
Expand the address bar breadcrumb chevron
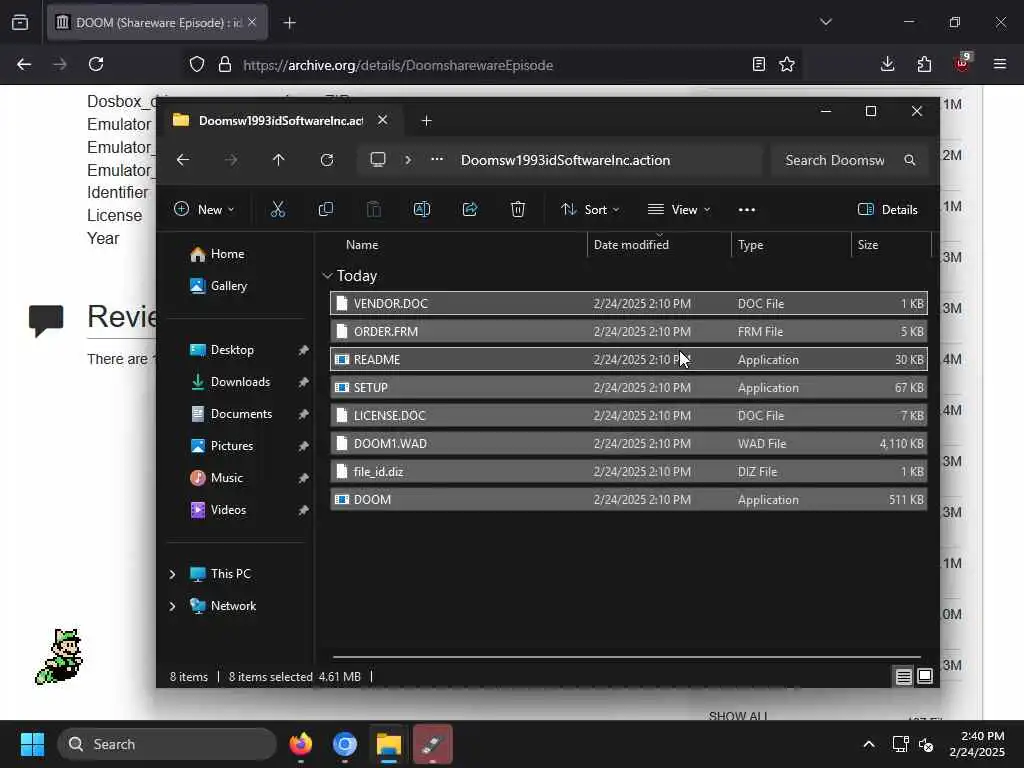point(408,160)
